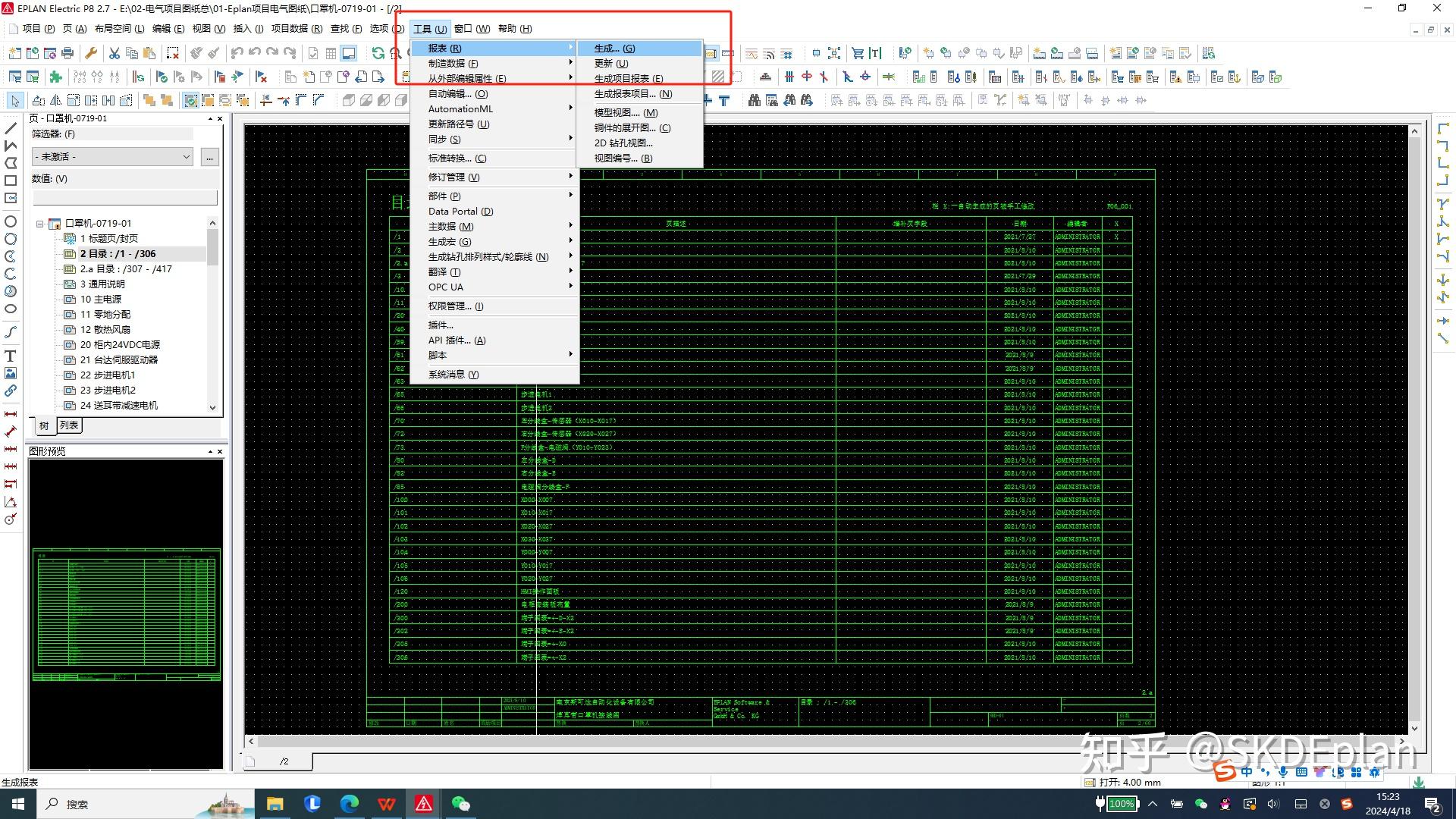Image resolution: width=1456 pixels, height=819 pixels.
Task: Click the wrench settings icon
Action: click(91, 53)
